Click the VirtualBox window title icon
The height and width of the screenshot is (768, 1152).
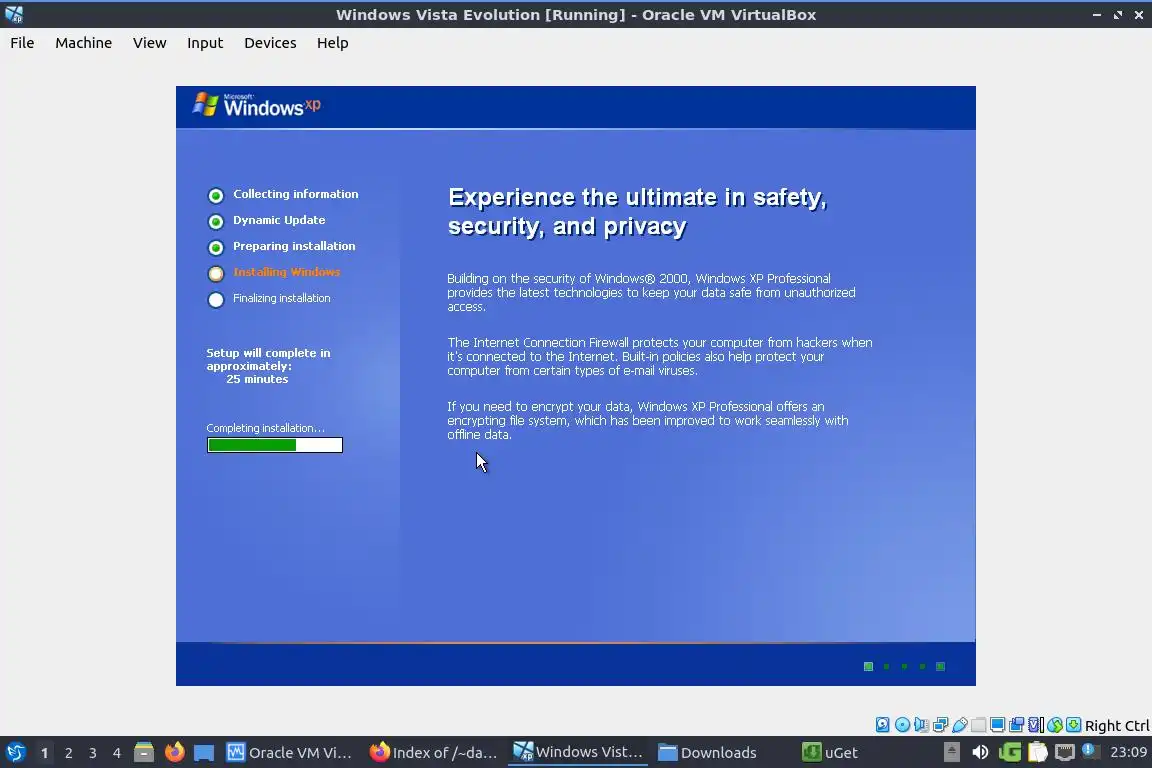pyautogui.click(x=14, y=14)
